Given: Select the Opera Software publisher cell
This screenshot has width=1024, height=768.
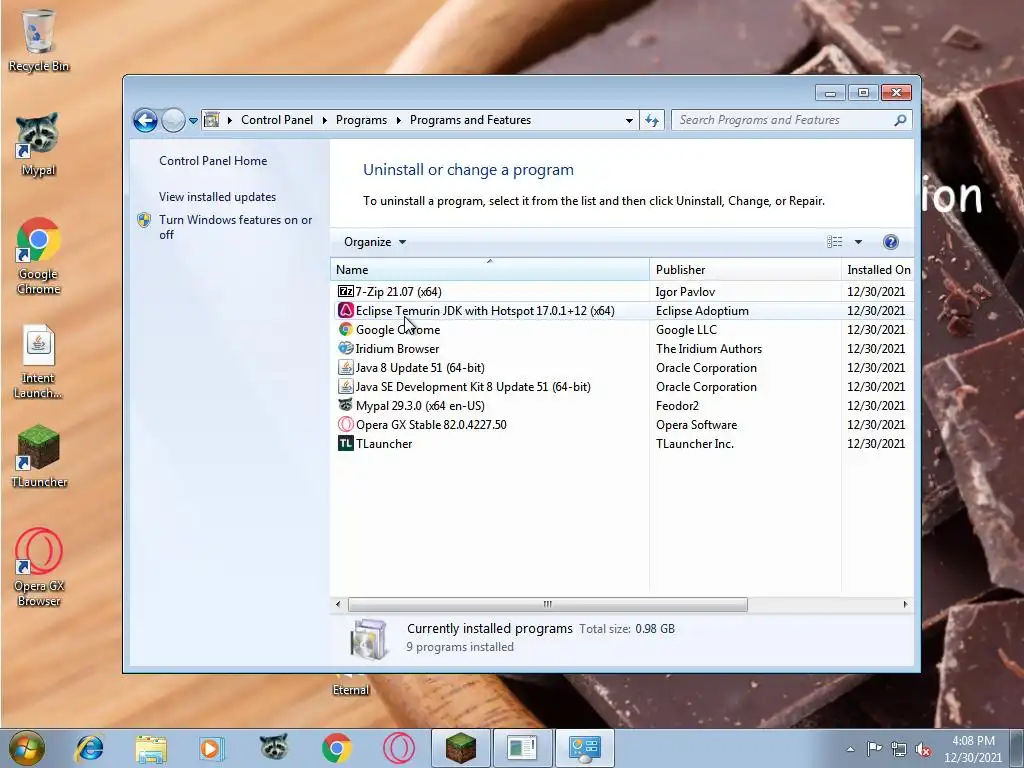Looking at the screenshot, I should [x=696, y=424].
